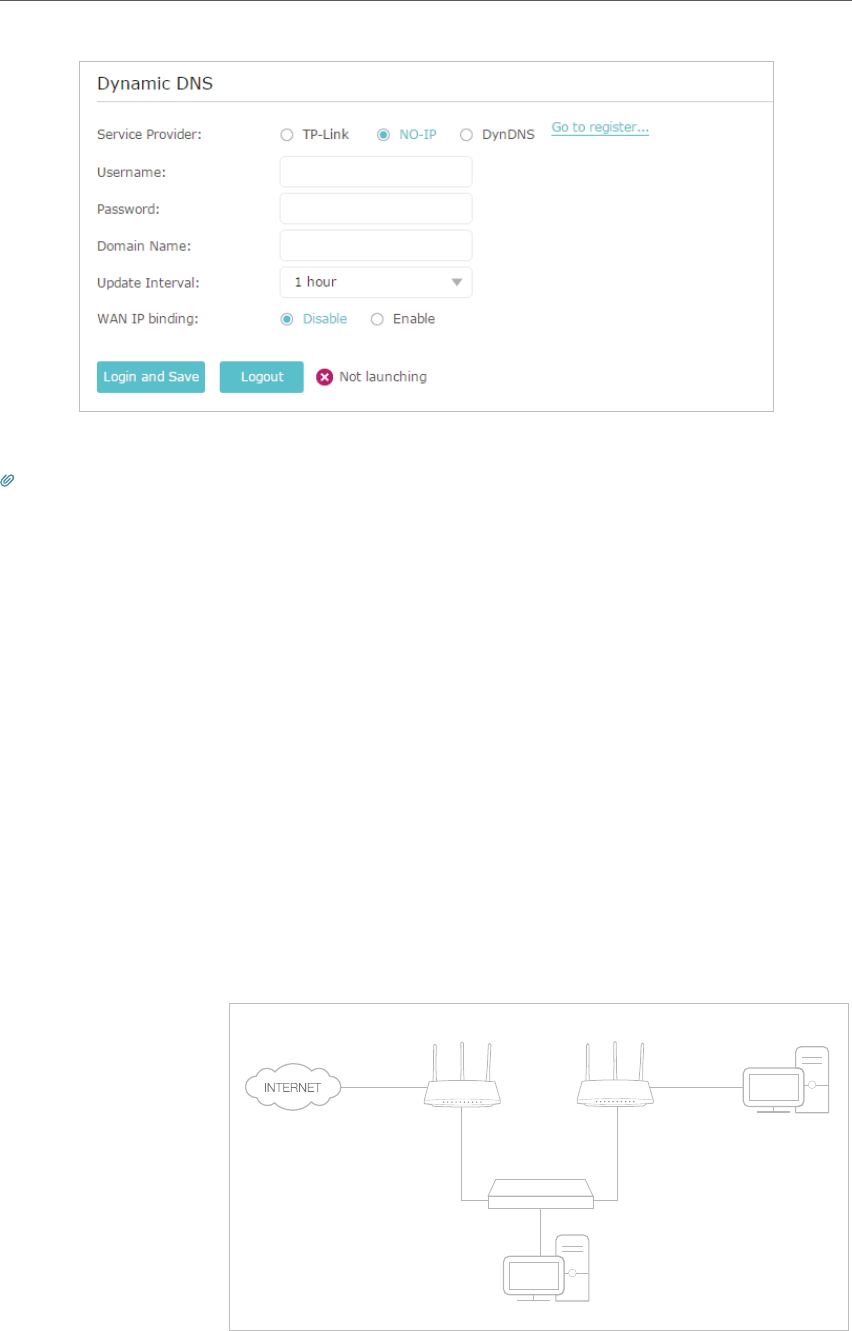Click the 'WAN IP binding:' label
Screen dimensions: 852x1331
(147, 320)
